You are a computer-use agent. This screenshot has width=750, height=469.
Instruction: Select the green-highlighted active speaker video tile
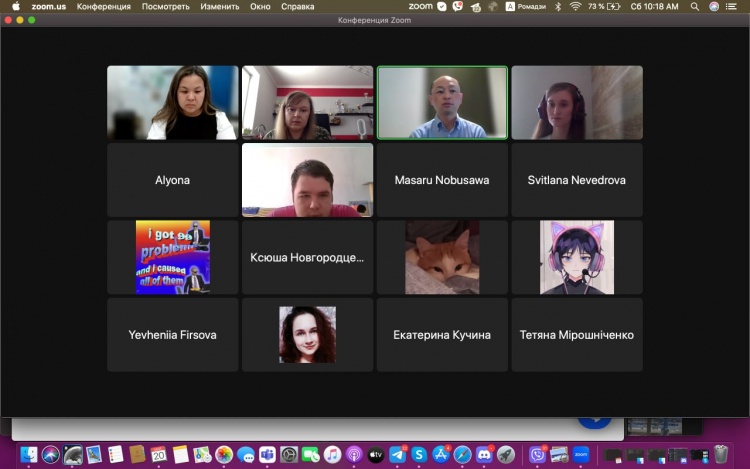pyautogui.click(x=442, y=103)
